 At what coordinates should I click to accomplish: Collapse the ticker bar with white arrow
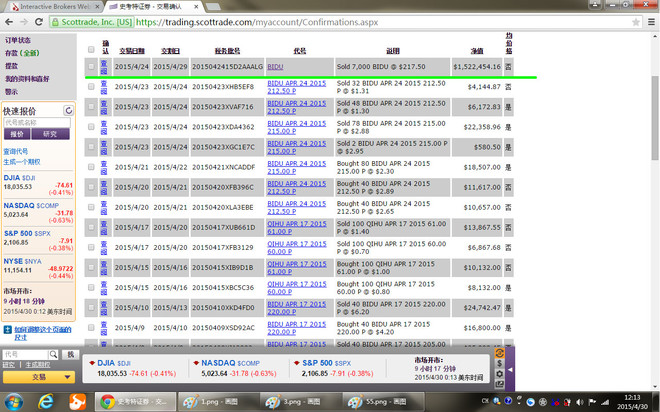[x=510, y=369]
